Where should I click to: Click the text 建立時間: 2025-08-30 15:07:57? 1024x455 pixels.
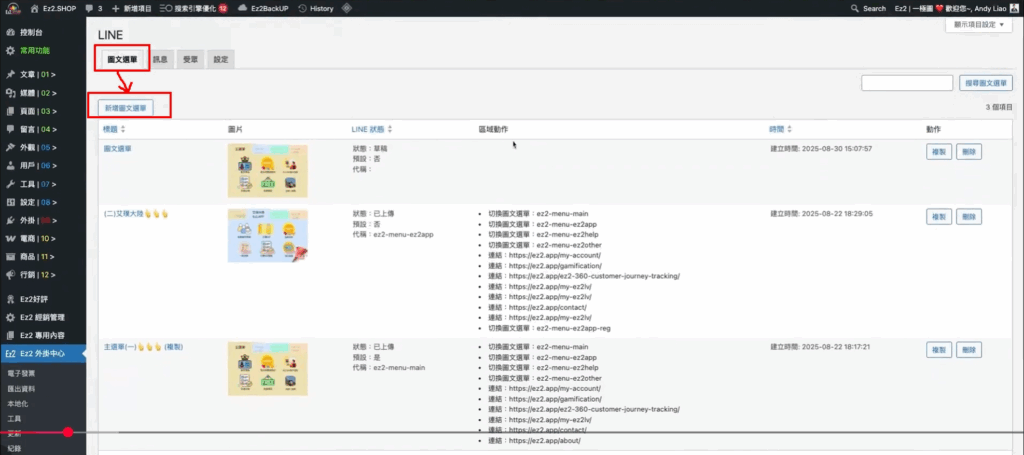tap(822, 148)
